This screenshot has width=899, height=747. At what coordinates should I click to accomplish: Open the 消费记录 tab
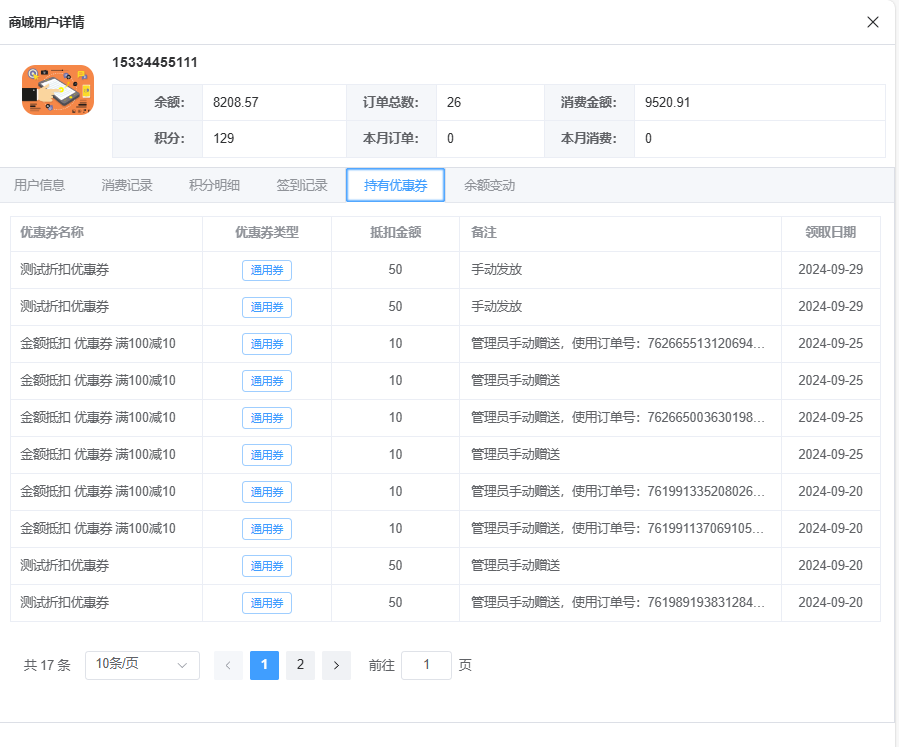127,185
